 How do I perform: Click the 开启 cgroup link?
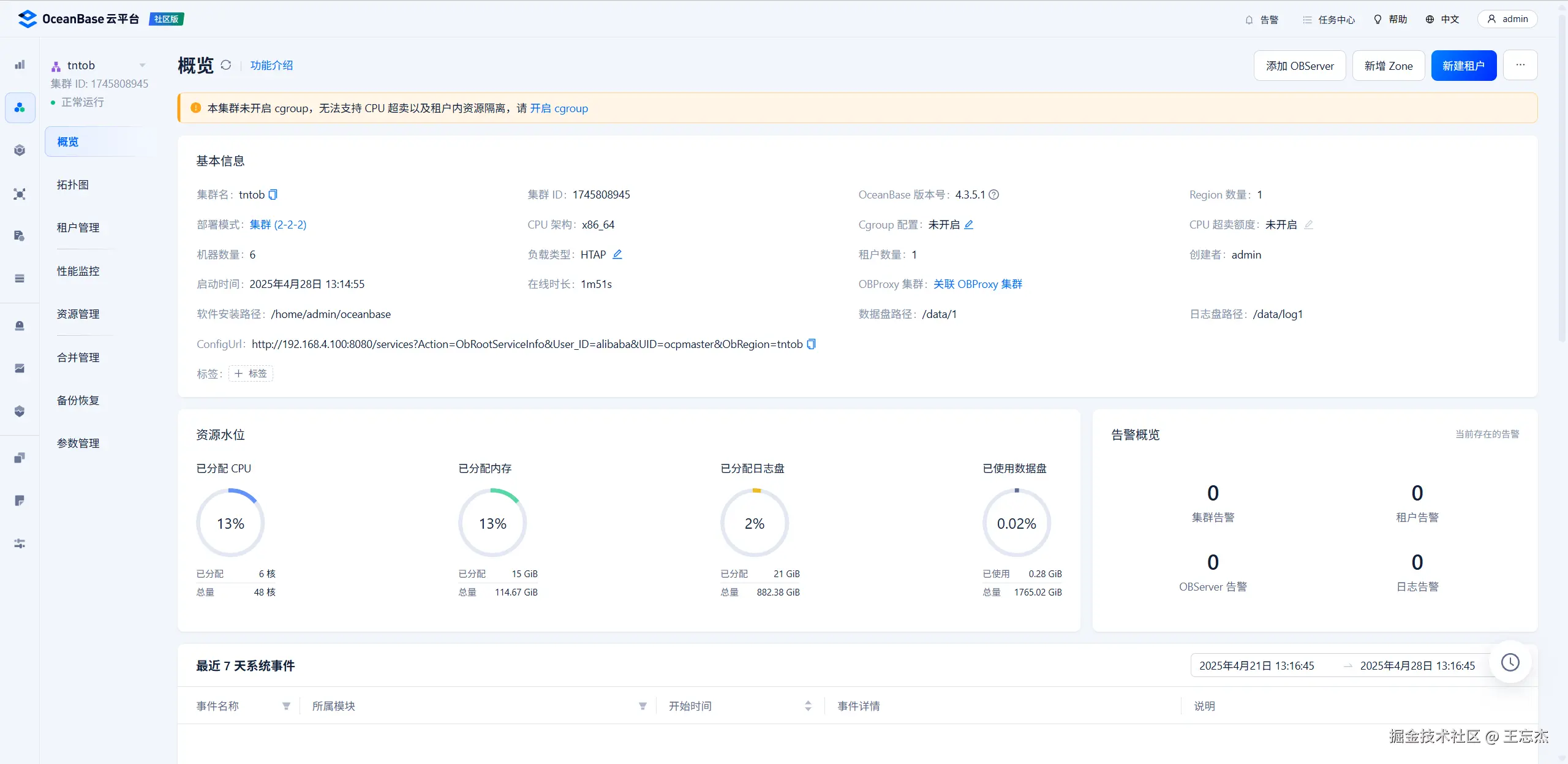pyautogui.click(x=559, y=108)
